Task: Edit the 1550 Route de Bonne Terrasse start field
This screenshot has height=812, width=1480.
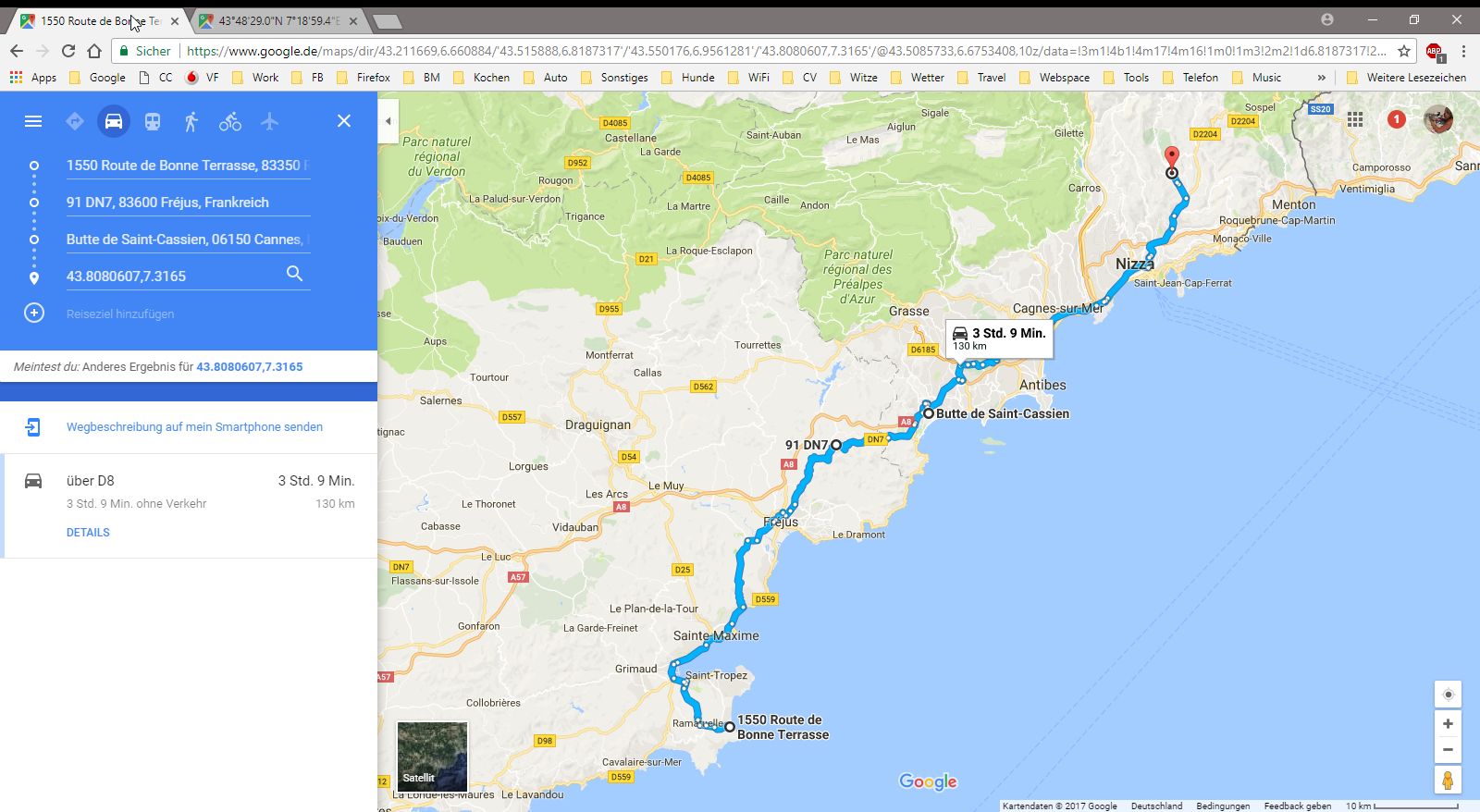Action: (188, 166)
